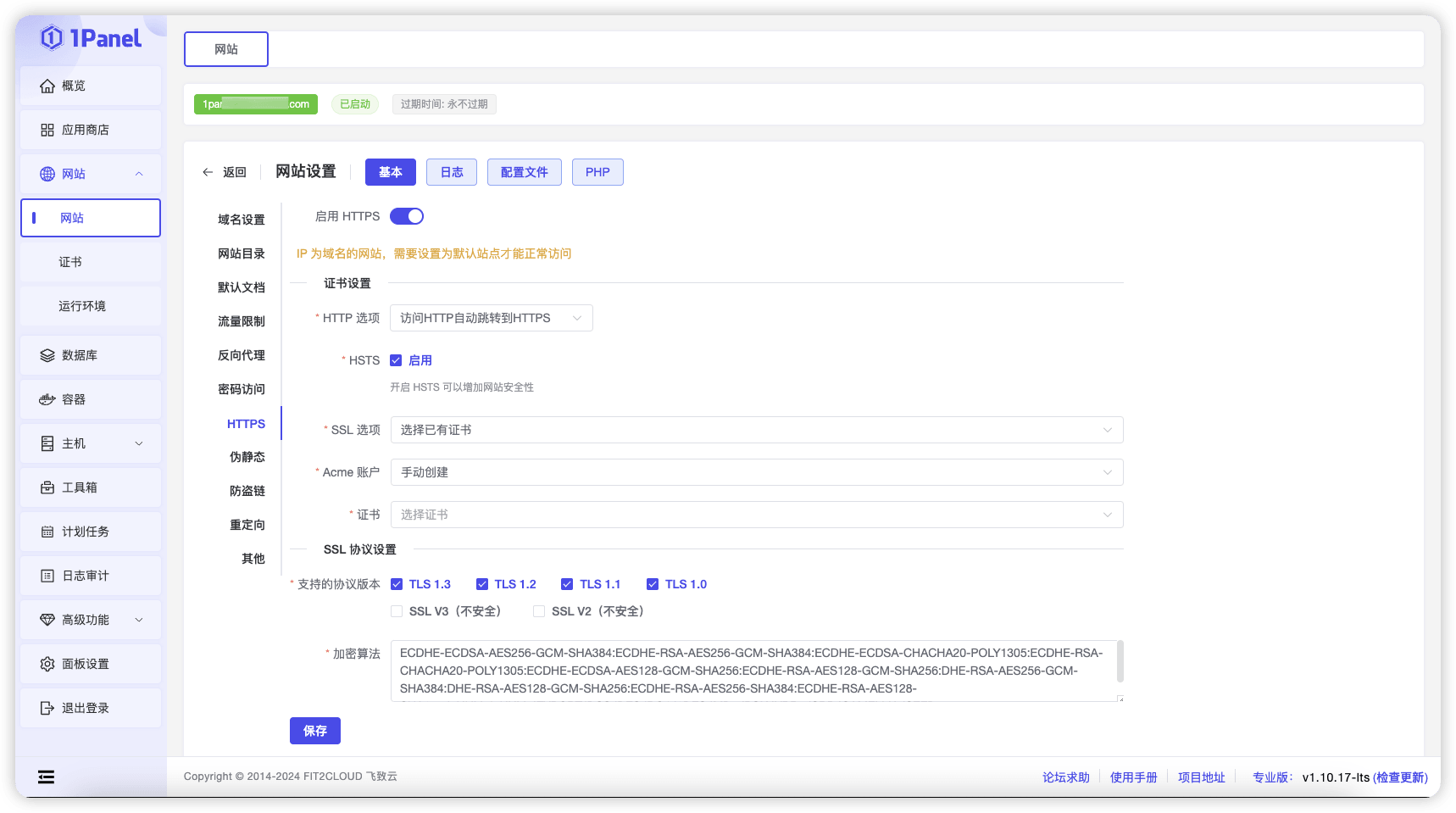This screenshot has width=1456, height=813.
Task: Click inside the 加密算法 cipher text area
Action: [755, 671]
